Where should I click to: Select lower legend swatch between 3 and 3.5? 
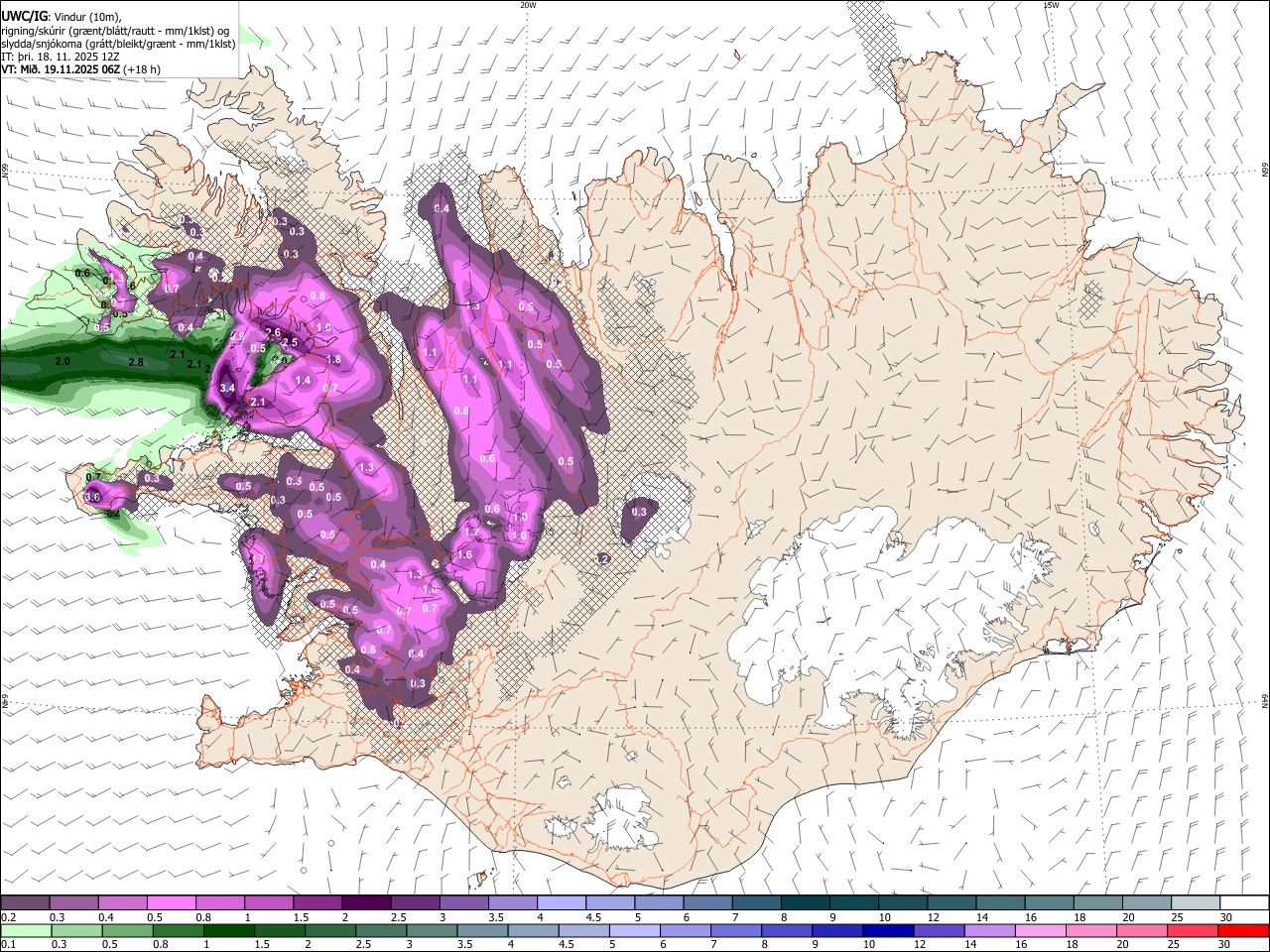click(432, 930)
